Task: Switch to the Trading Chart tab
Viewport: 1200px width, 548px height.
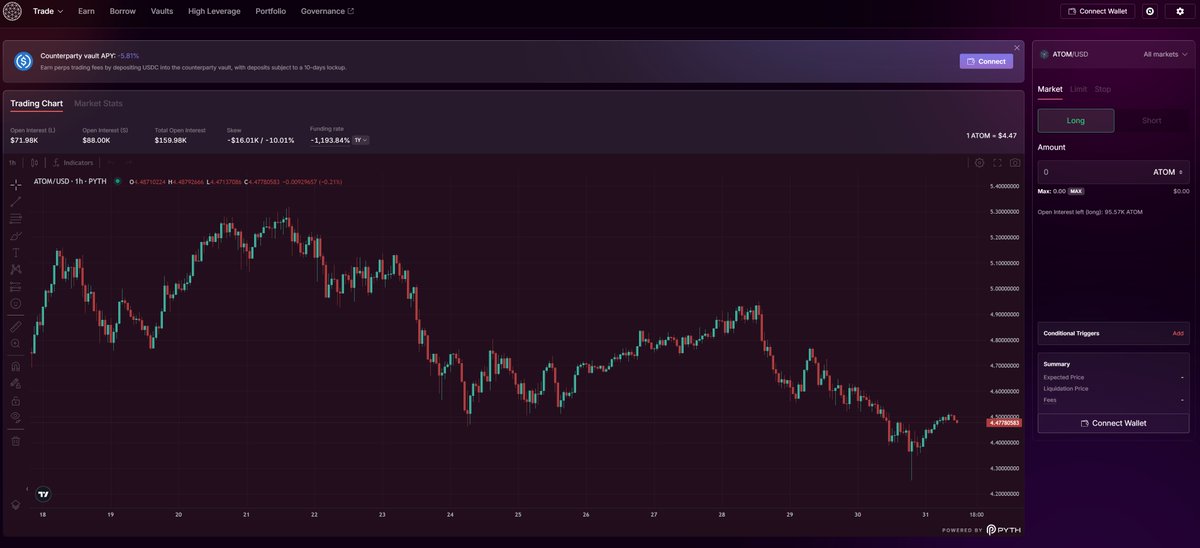Action: click(37, 103)
